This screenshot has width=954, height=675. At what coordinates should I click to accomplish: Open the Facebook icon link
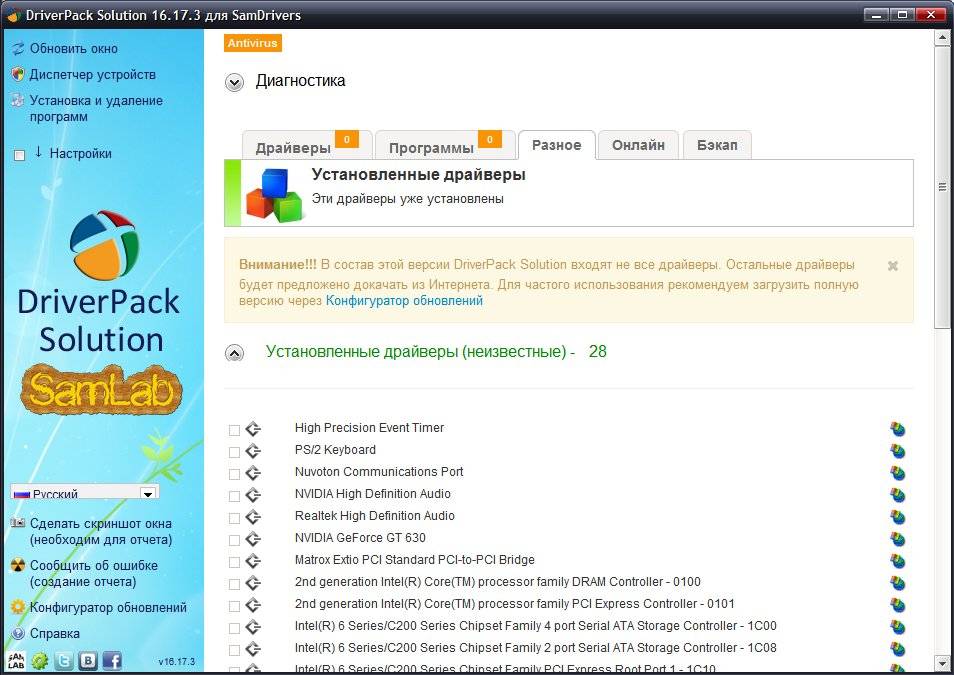112,660
